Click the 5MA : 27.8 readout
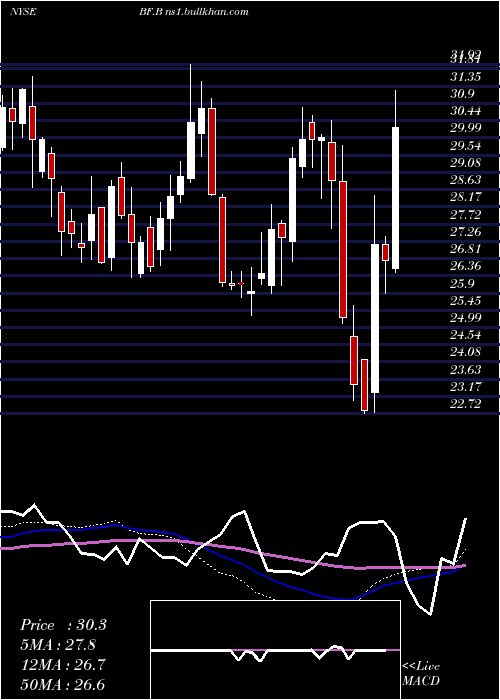Image resolution: width=500 pixels, height=700 pixels. (58, 645)
